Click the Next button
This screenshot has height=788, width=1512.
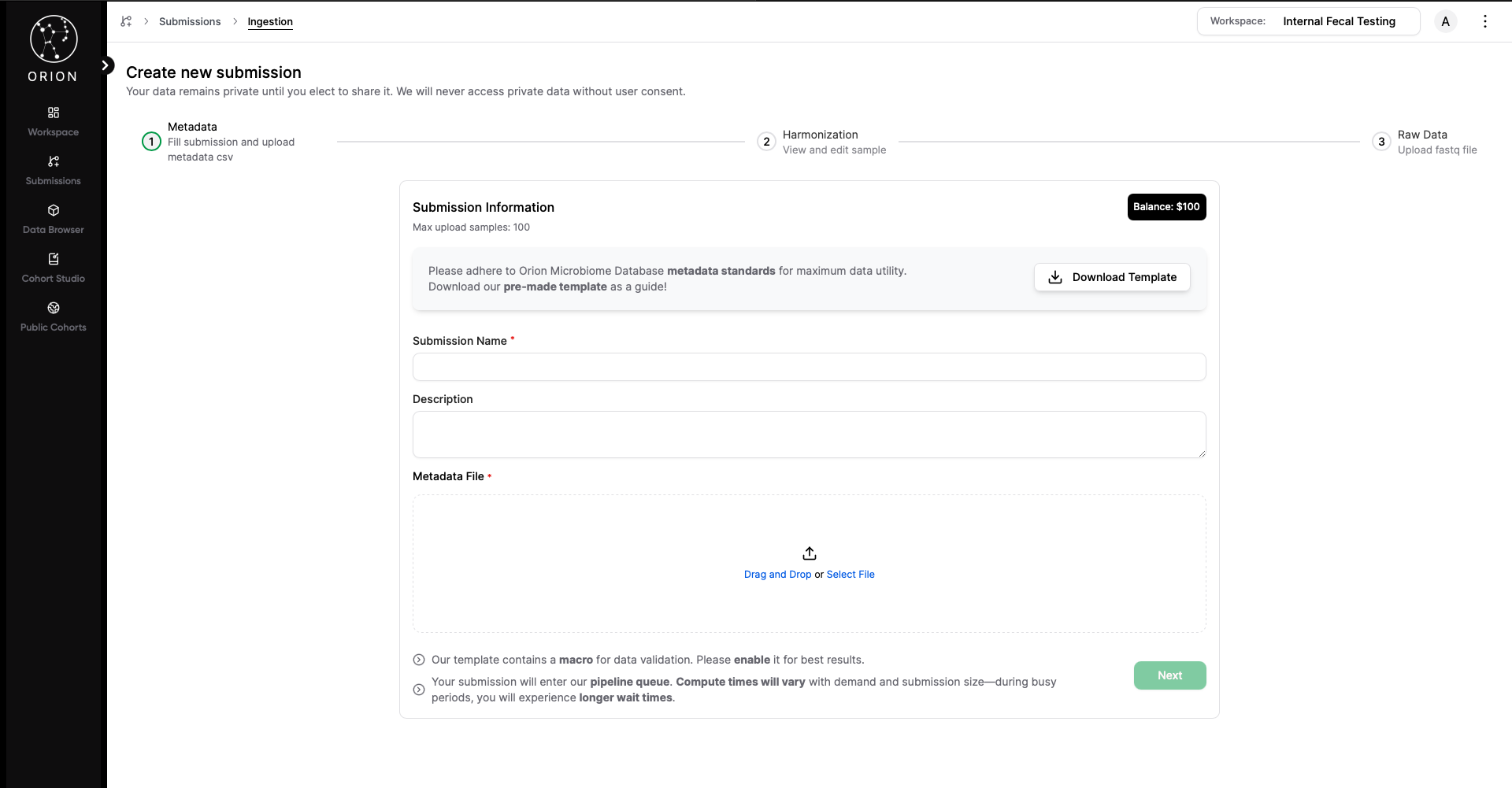pyautogui.click(x=1169, y=675)
